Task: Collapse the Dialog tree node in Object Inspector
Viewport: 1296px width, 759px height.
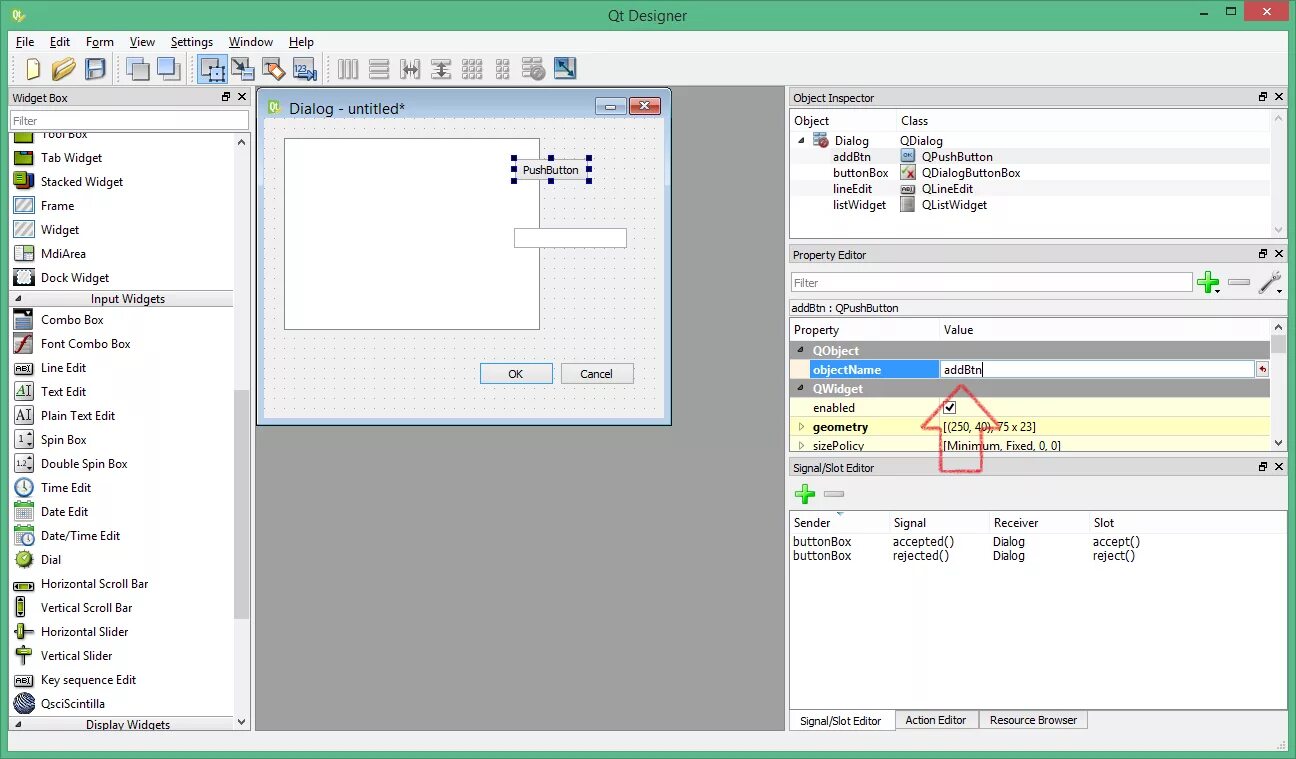Action: (801, 141)
